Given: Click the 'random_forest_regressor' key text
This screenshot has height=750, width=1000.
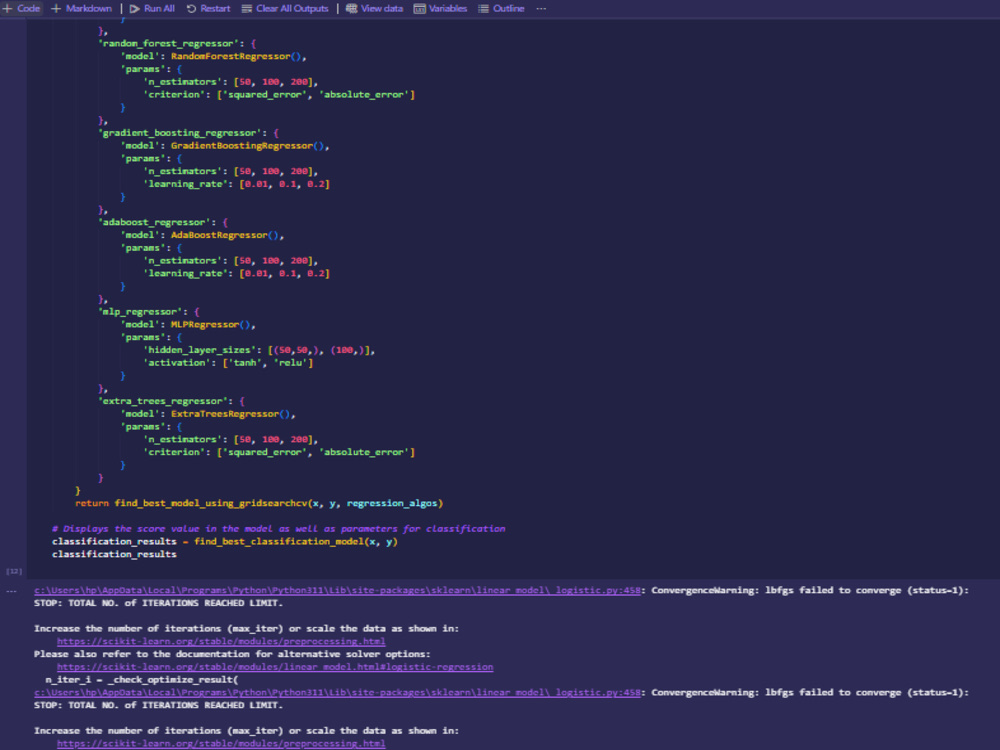Looking at the screenshot, I should point(168,43).
